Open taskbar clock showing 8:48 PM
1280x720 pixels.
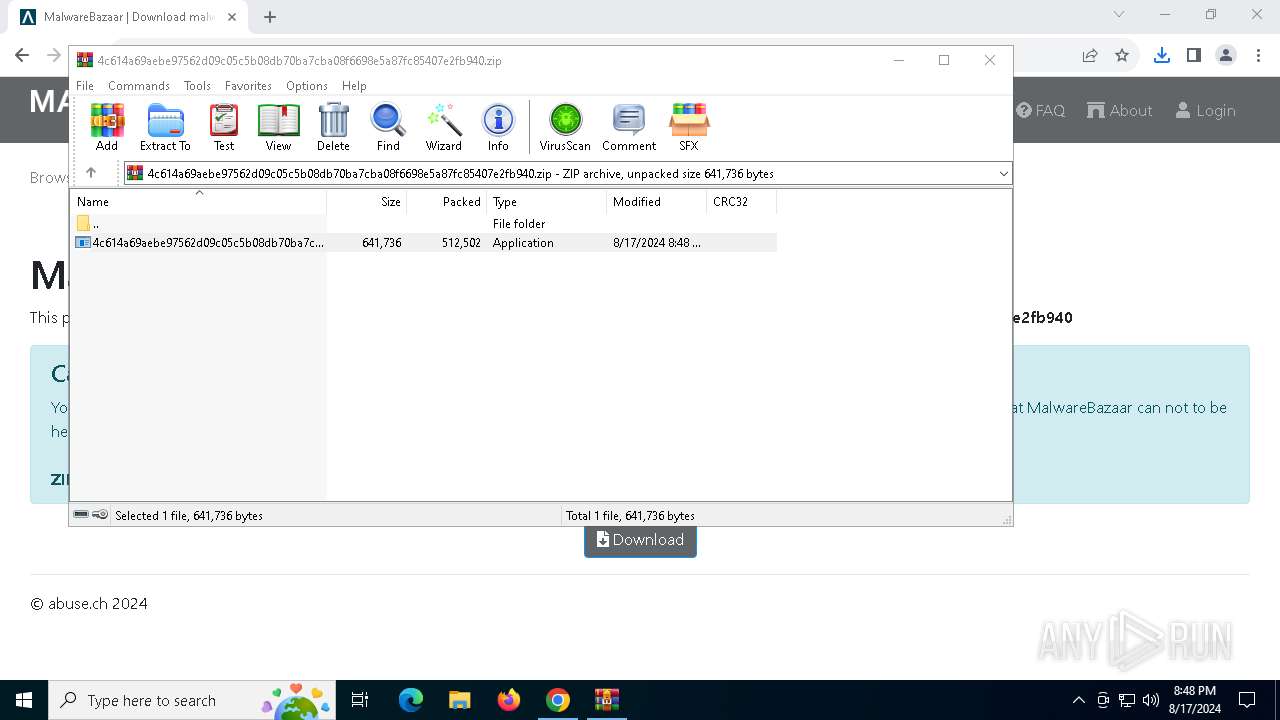click(x=1195, y=700)
